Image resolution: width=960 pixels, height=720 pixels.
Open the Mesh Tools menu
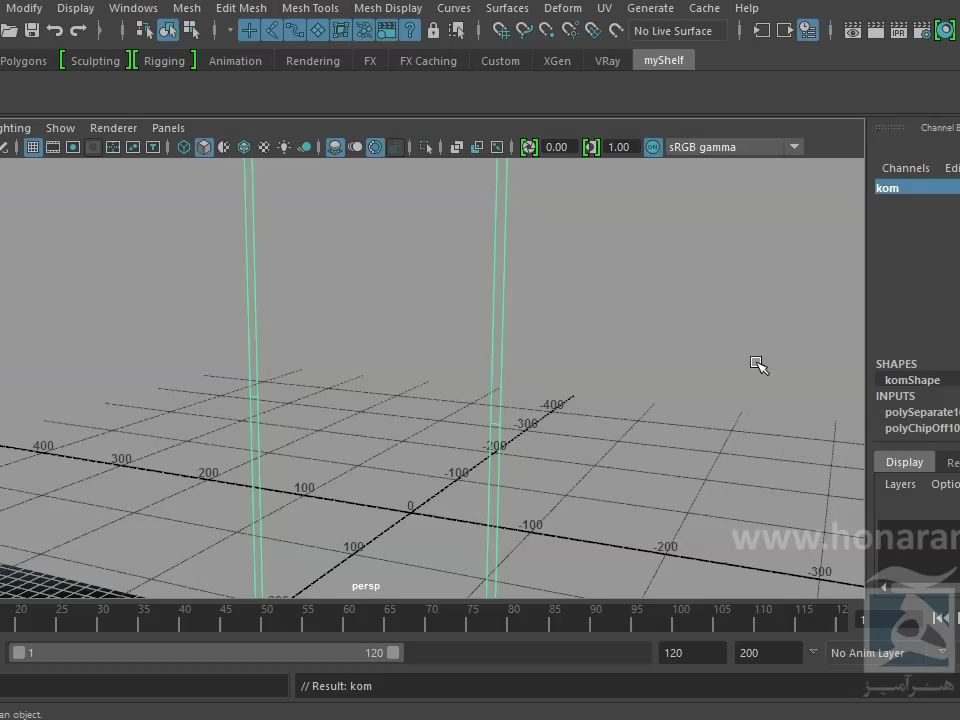click(310, 8)
